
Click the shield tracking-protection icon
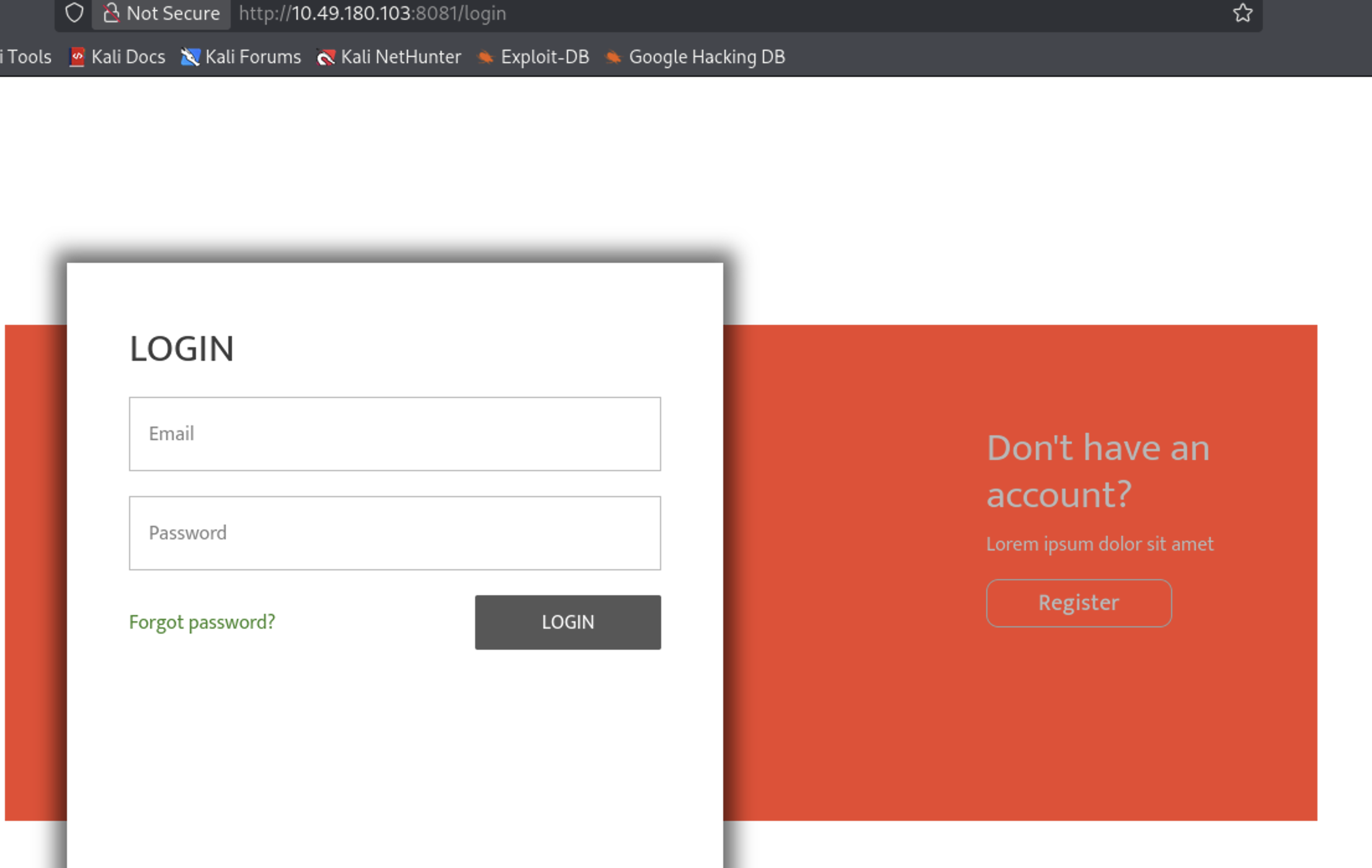coord(74,12)
